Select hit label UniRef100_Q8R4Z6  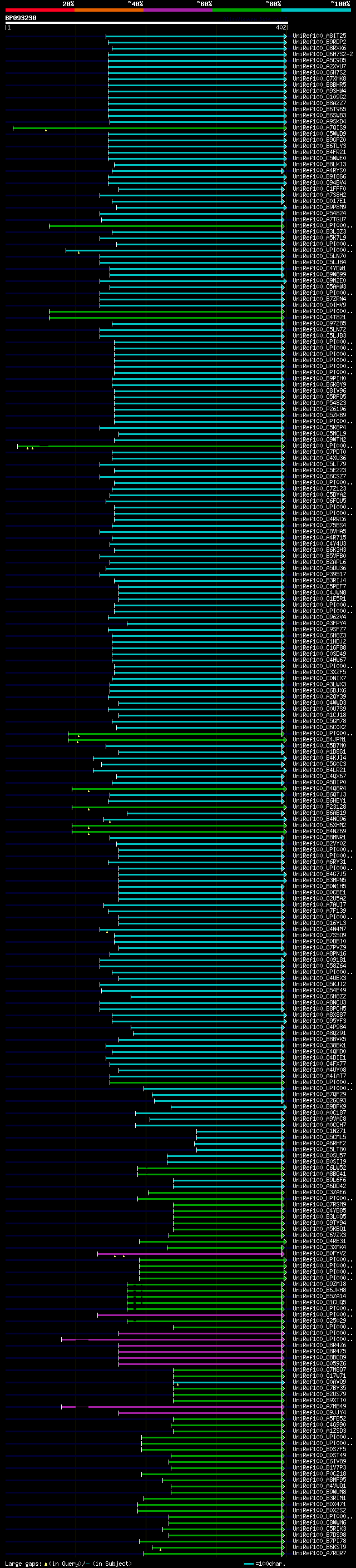(x=319, y=1346)
